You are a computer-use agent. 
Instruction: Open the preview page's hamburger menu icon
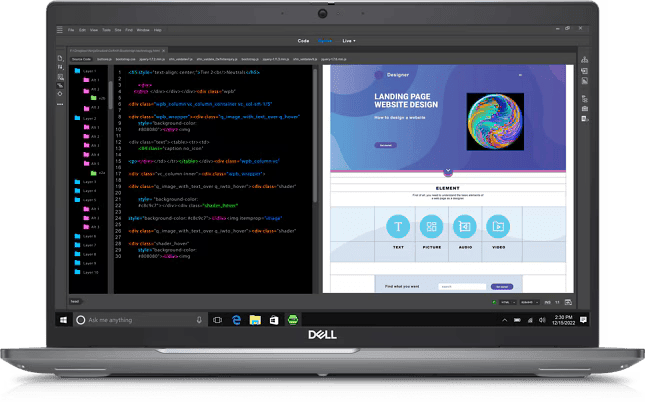click(x=520, y=75)
